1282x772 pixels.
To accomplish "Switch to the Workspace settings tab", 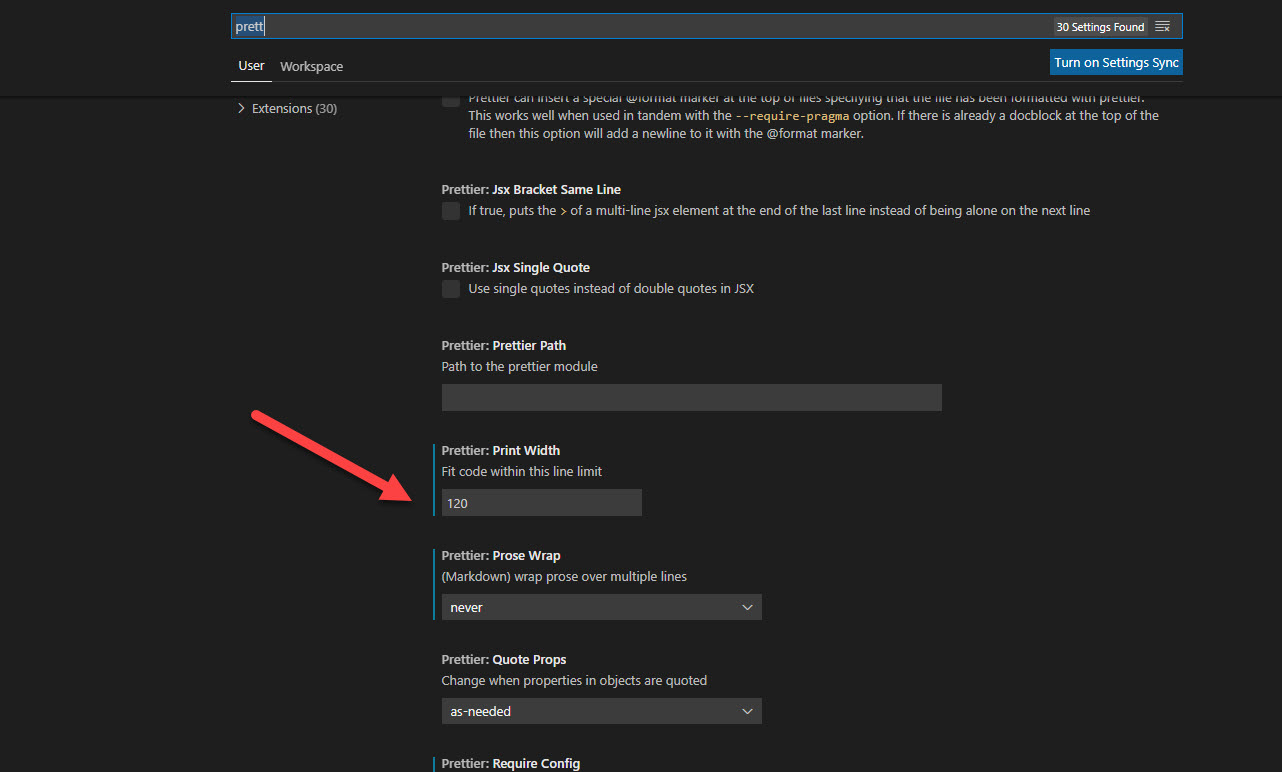I will [x=311, y=66].
